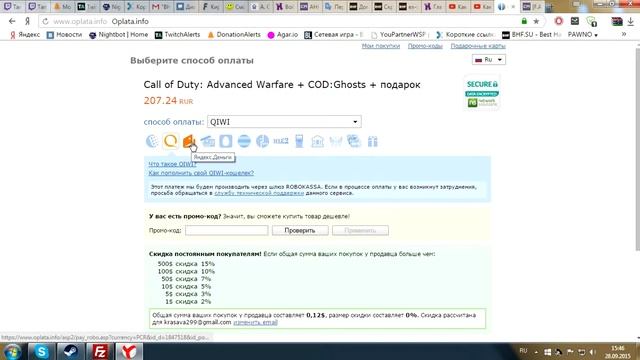640x360 pixels.
Task: Open Skype from the taskbar
Action: coord(42,351)
